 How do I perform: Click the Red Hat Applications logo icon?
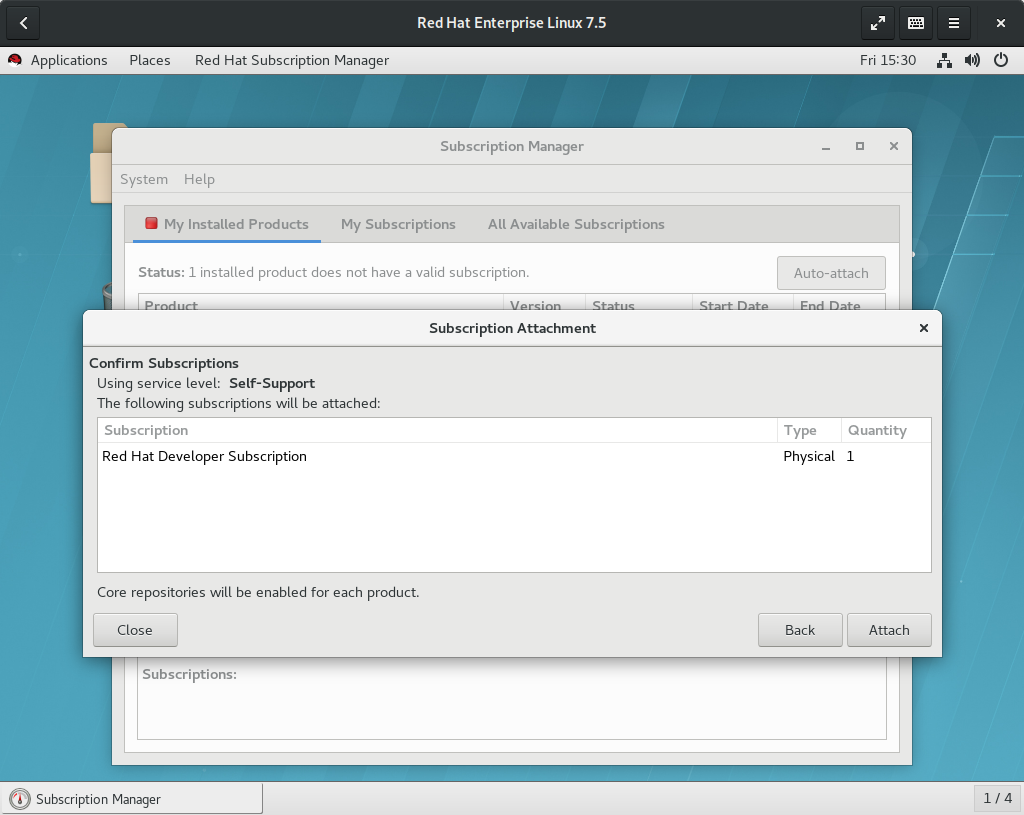click(x=15, y=60)
